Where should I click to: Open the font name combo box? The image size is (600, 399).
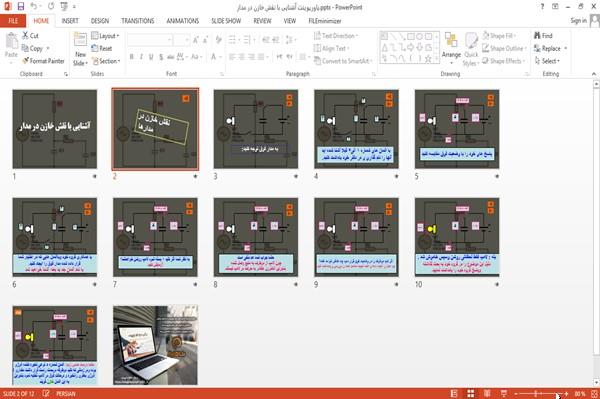click(x=149, y=40)
